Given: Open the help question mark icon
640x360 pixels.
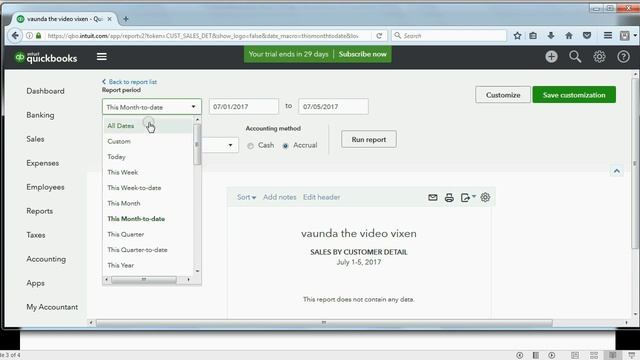Looking at the screenshot, I should (x=623, y=57).
